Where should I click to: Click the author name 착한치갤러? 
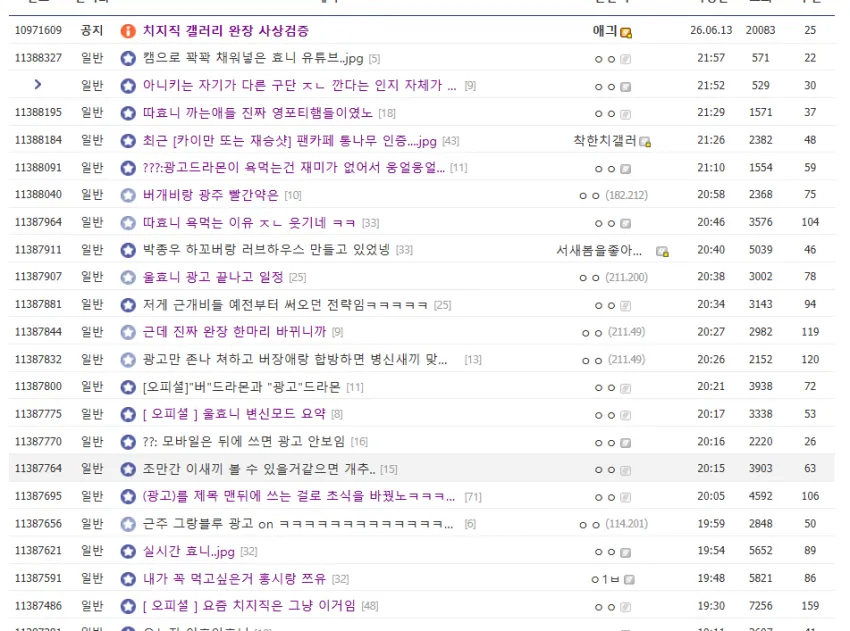pos(605,140)
